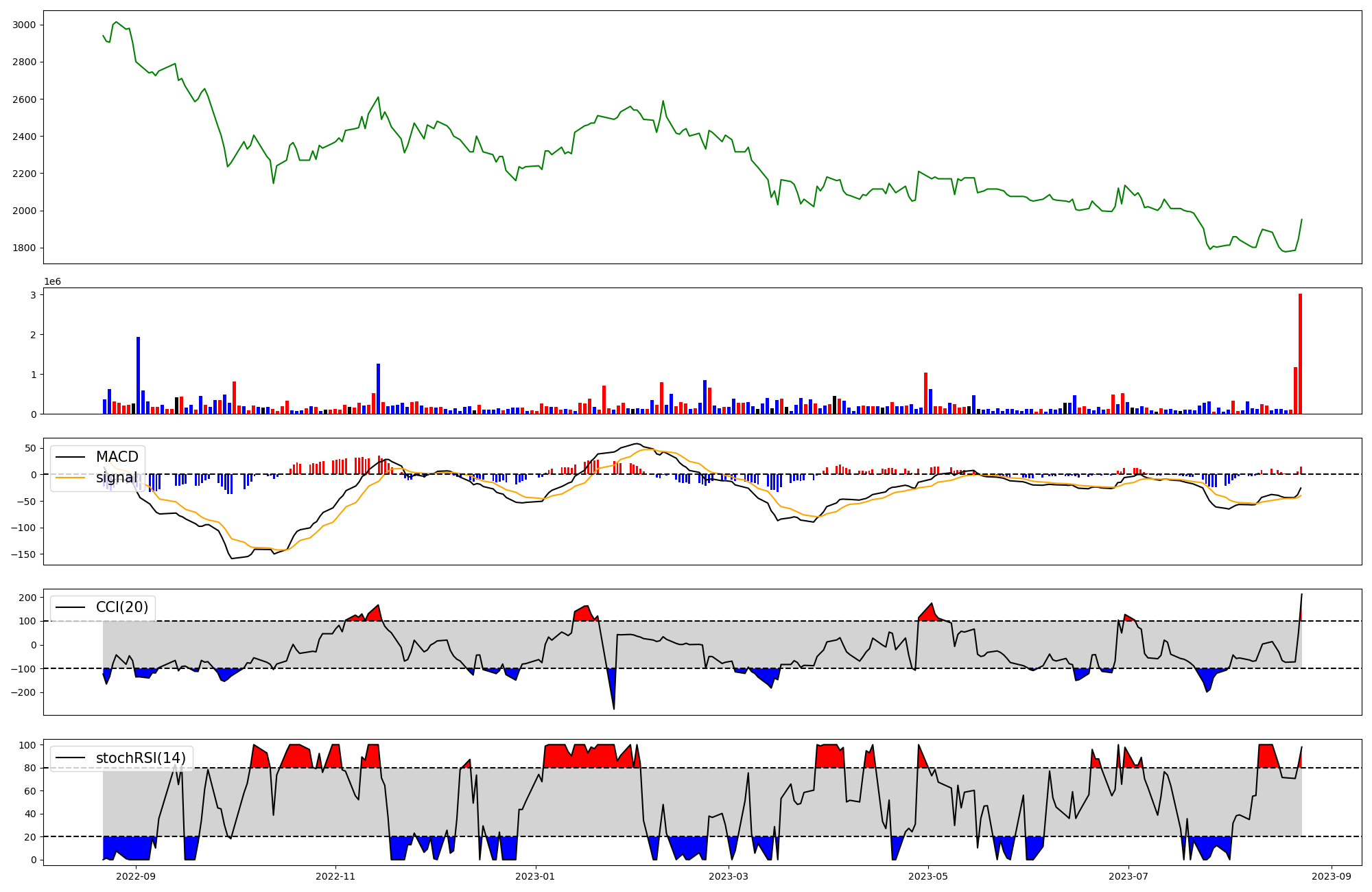Click the 2023-07 x-axis date label
Viewport: 1372px width, 892px height.
click(1128, 876)
